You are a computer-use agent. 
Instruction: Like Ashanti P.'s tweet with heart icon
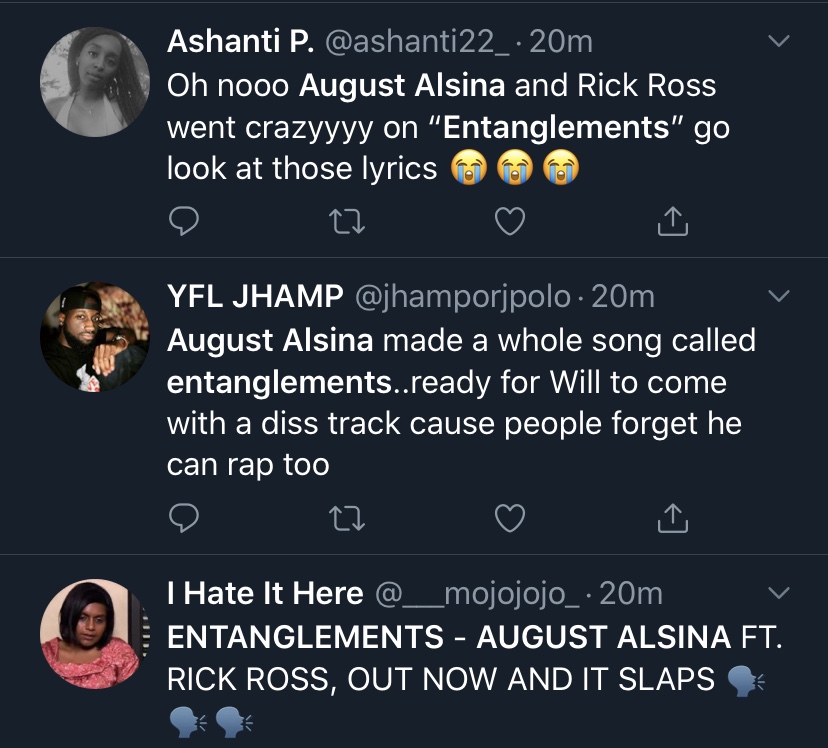click(510, 221)
